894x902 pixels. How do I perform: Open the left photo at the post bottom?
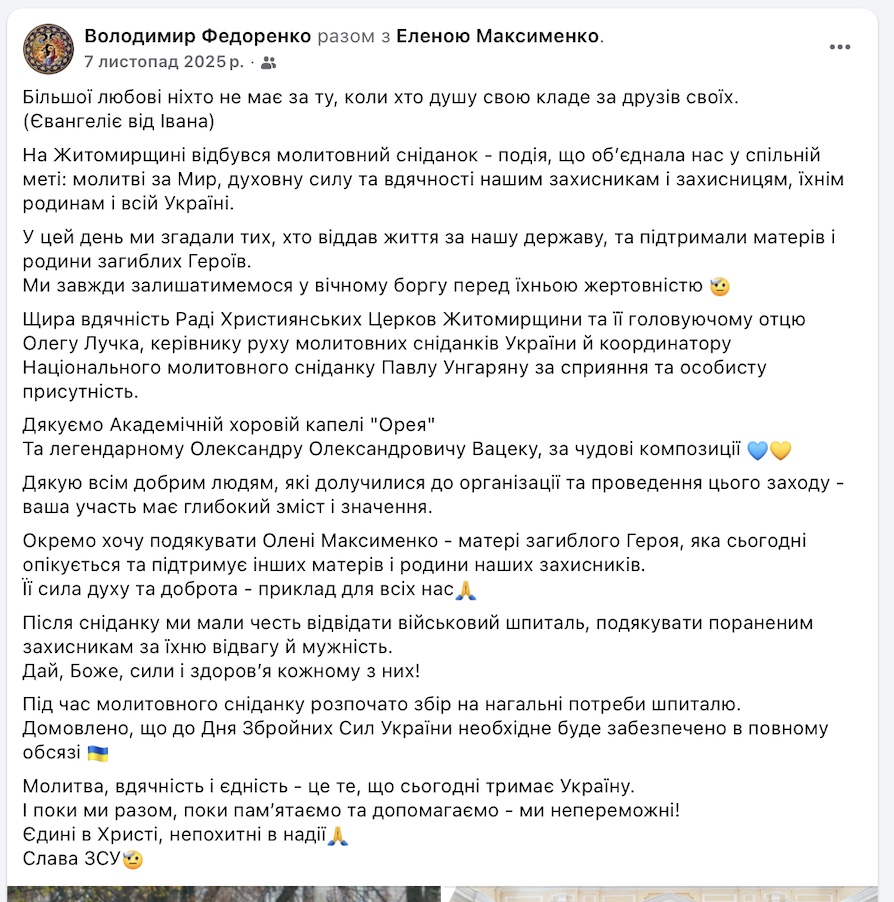[224, 894]
